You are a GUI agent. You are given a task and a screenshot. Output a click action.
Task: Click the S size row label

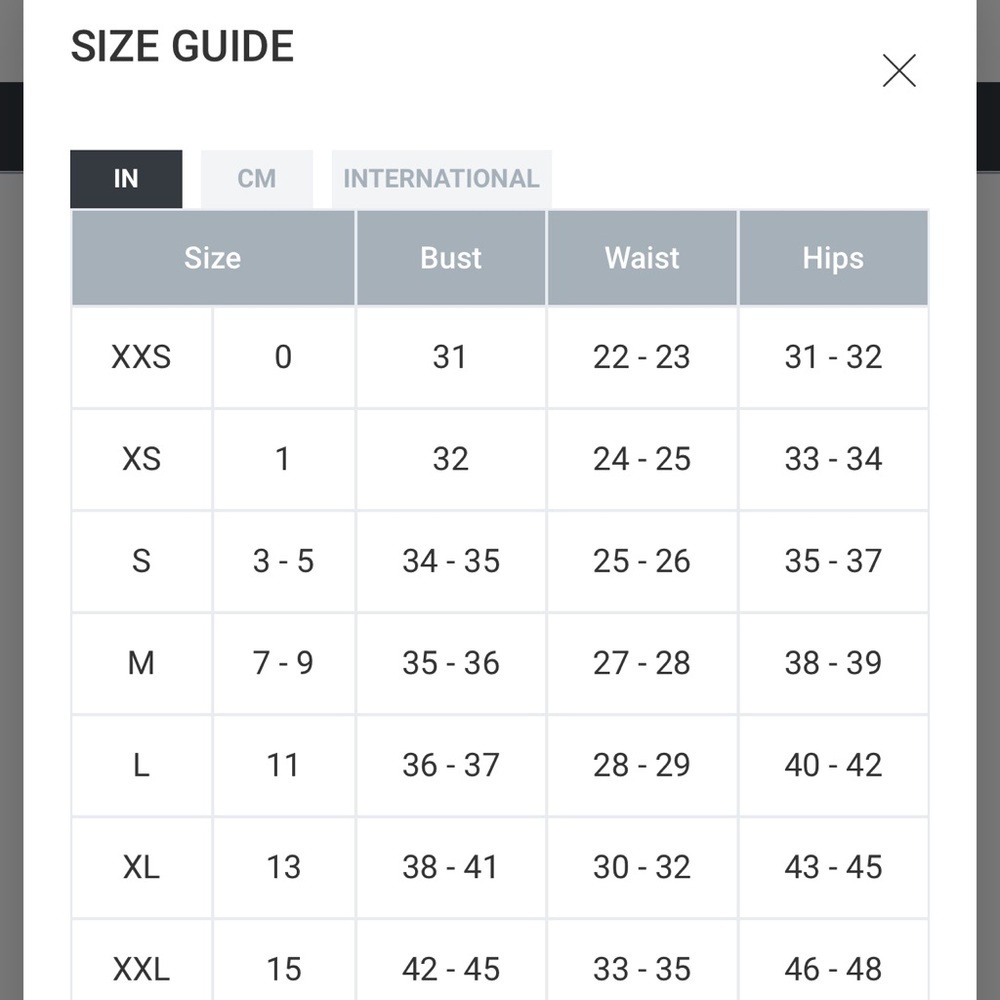pos(141,561)
